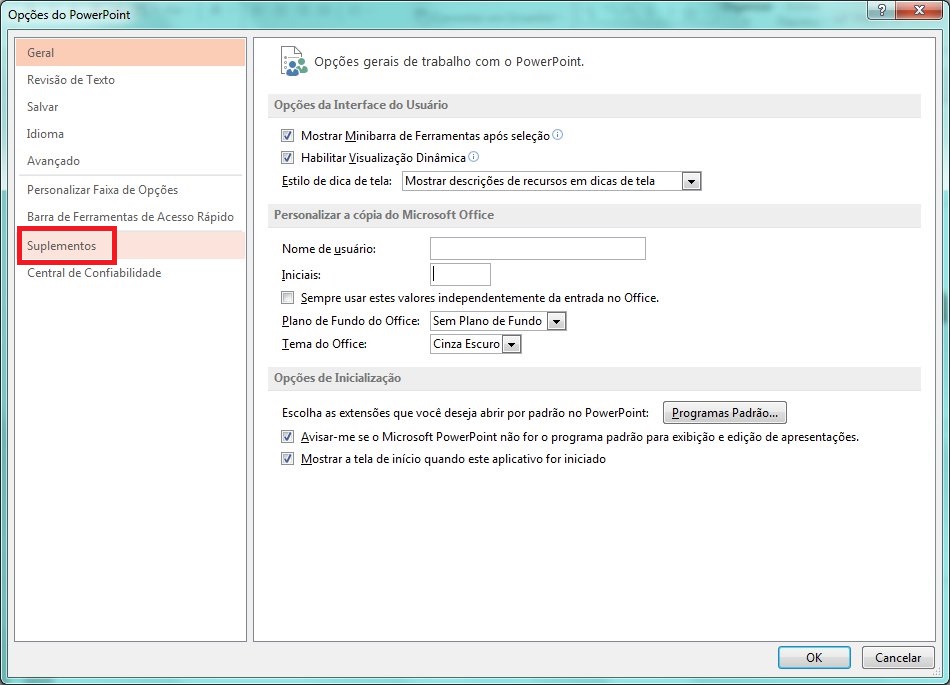
Task: Click the general options people icon
Action: pos(292,60)
